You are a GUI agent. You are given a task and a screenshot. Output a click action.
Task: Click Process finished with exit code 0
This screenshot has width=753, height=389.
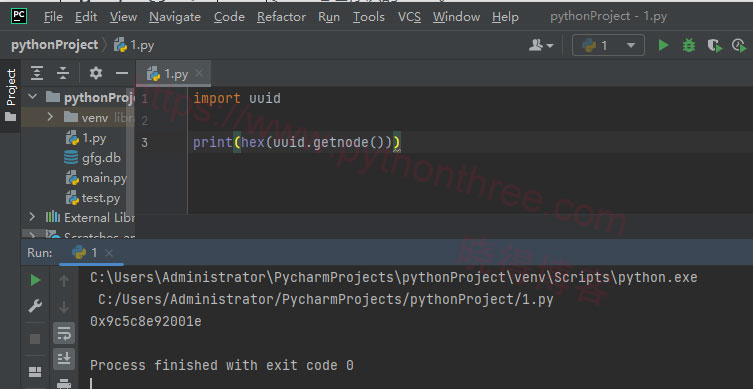click(222, 365)
